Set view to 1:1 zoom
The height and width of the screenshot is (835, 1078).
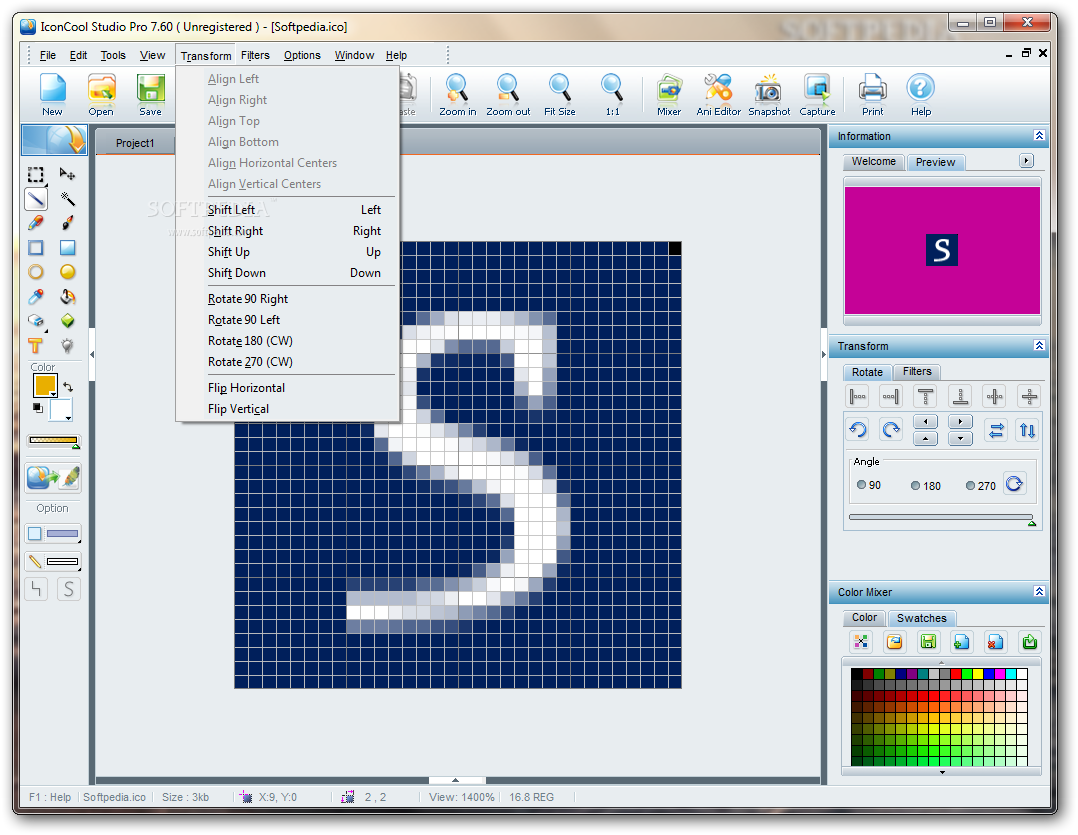(x=612, y=94)
